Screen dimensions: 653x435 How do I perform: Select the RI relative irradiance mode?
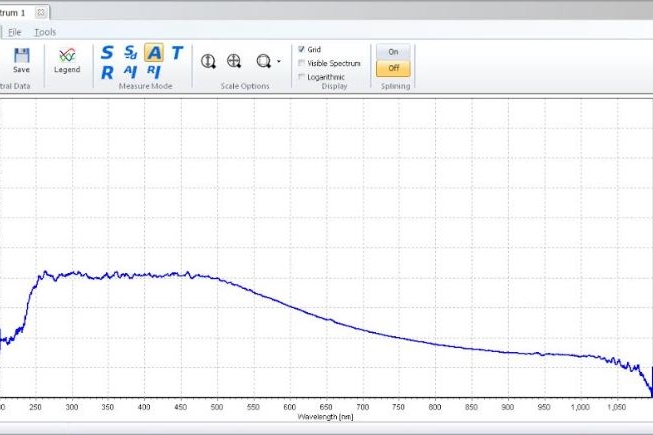tap(154, 71)
